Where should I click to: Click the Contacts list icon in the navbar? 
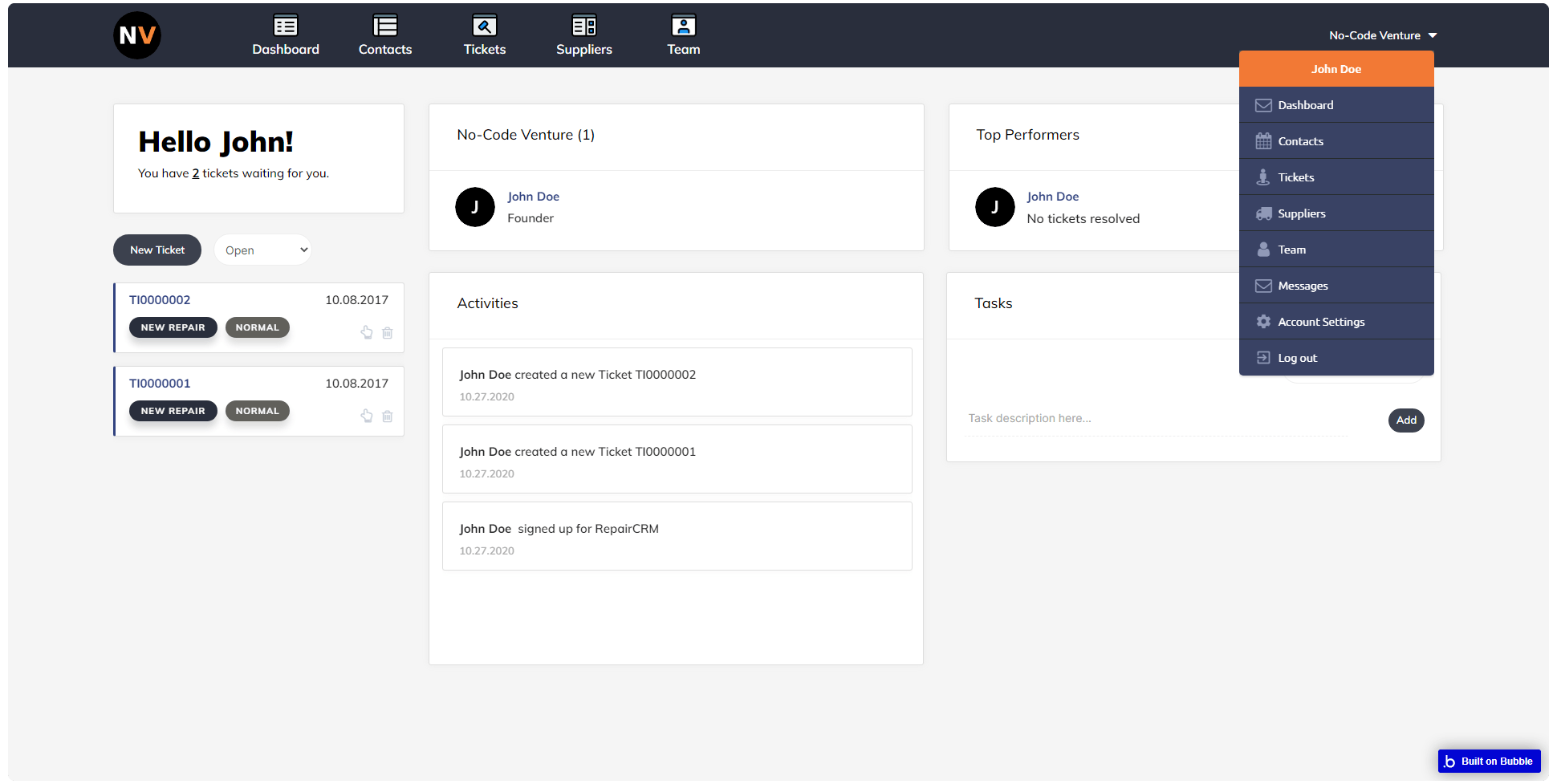pos(384,26)
